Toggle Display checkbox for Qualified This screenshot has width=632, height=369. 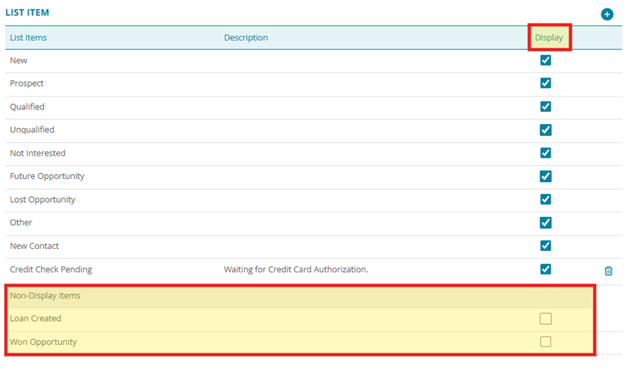pyautogui.click(x=545, y=106)
